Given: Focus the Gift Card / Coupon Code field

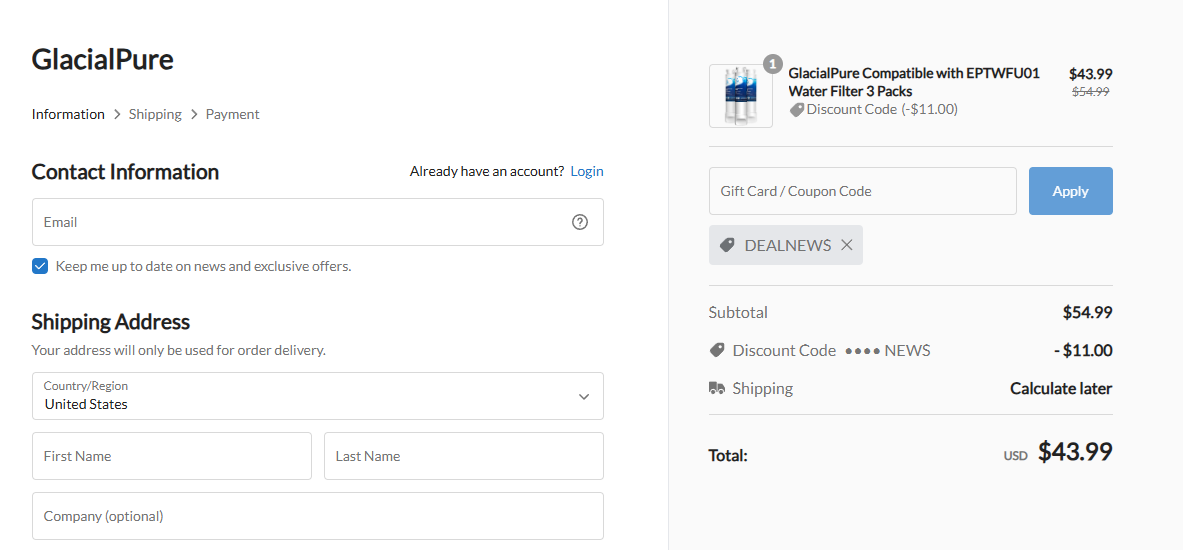Looking at the screenshot, I should click(863, 191).
